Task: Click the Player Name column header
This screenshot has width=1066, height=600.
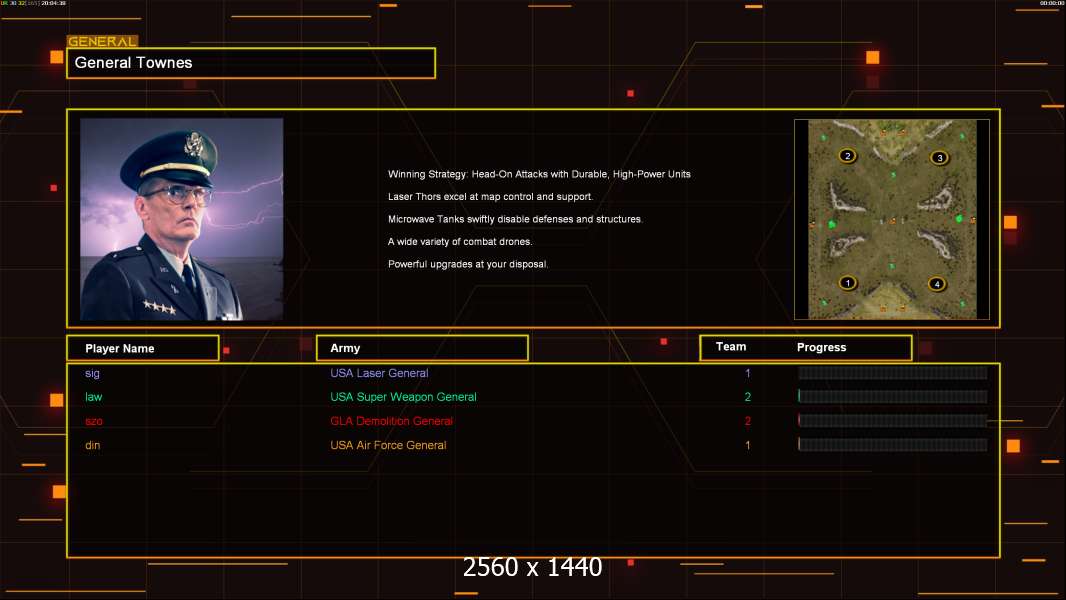Action: (x=143, y=348)
